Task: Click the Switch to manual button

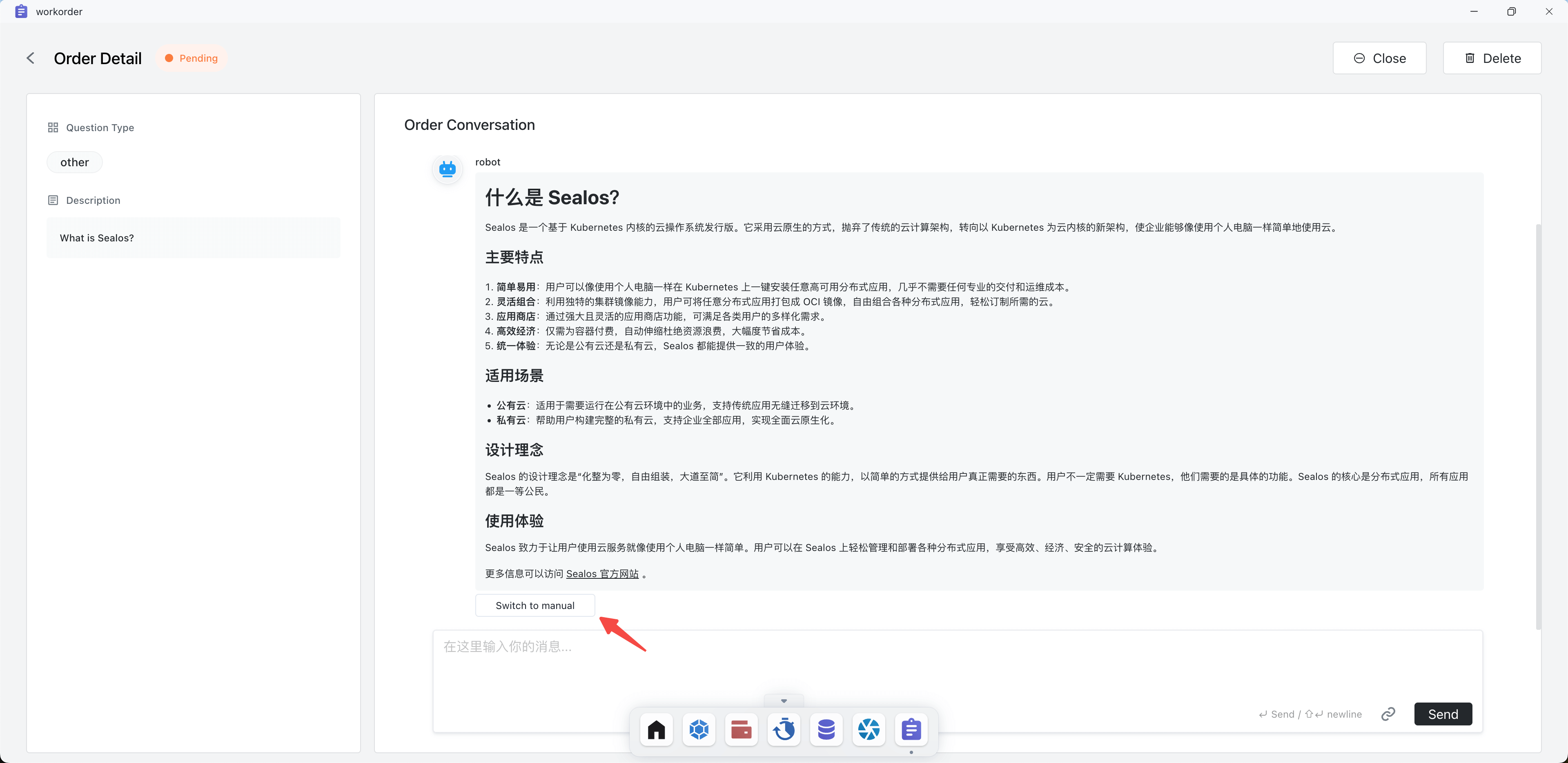Action: pyautogui.click(x=535, y=605)
